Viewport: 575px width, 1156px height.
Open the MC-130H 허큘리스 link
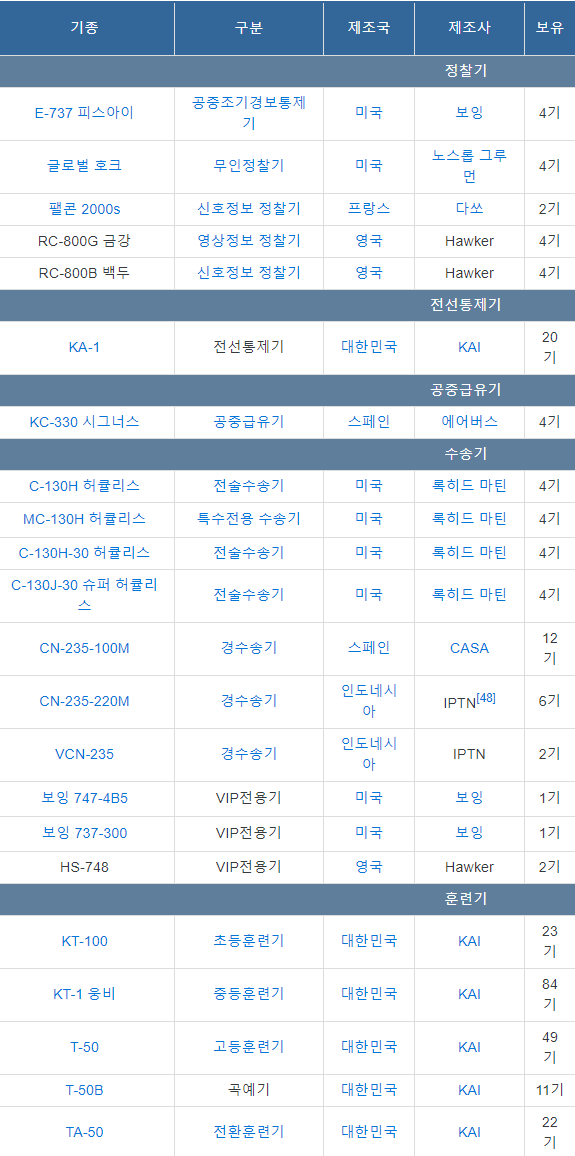point(84,518)
